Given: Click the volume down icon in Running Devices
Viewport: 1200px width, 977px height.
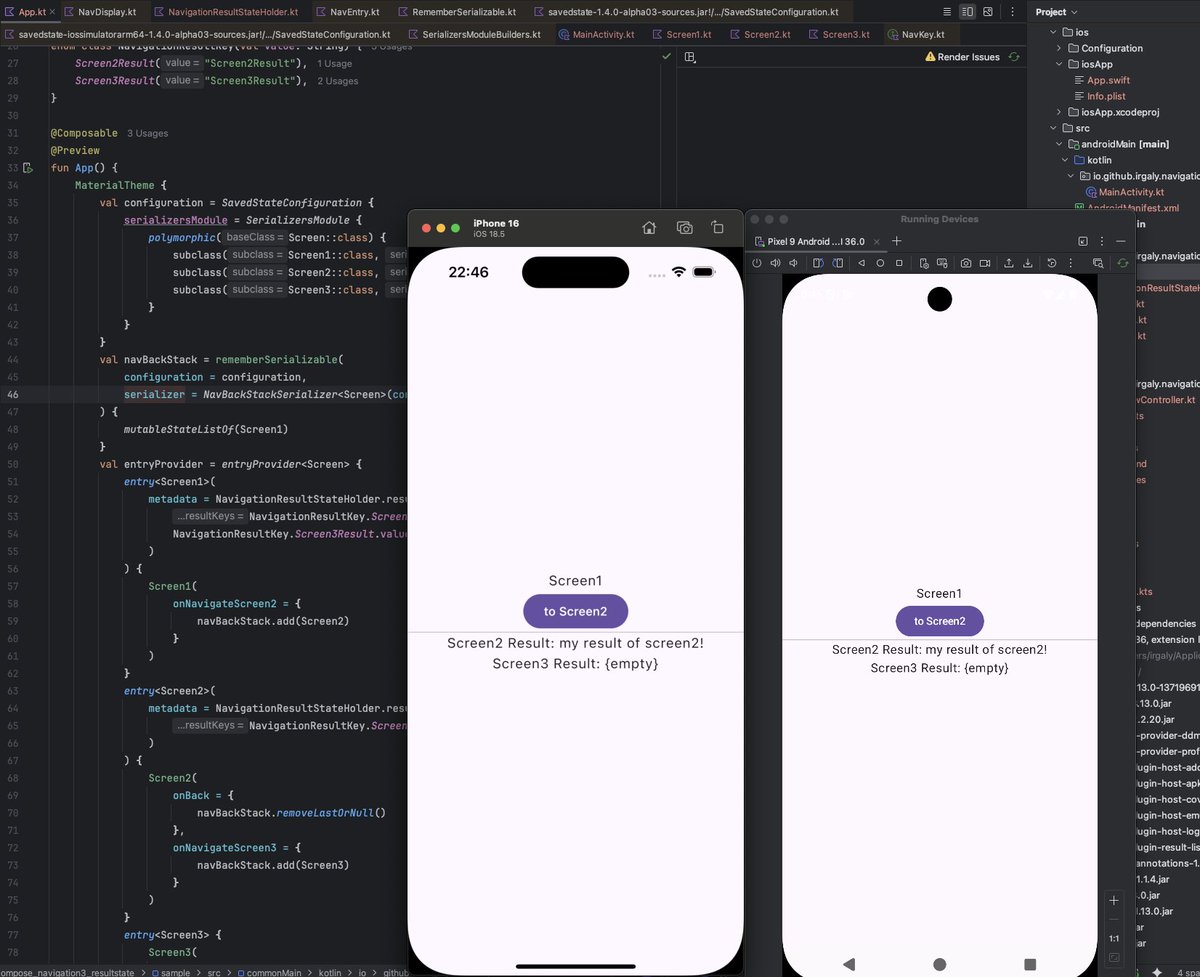Looking at the screenshot, I should click(793, 263).
